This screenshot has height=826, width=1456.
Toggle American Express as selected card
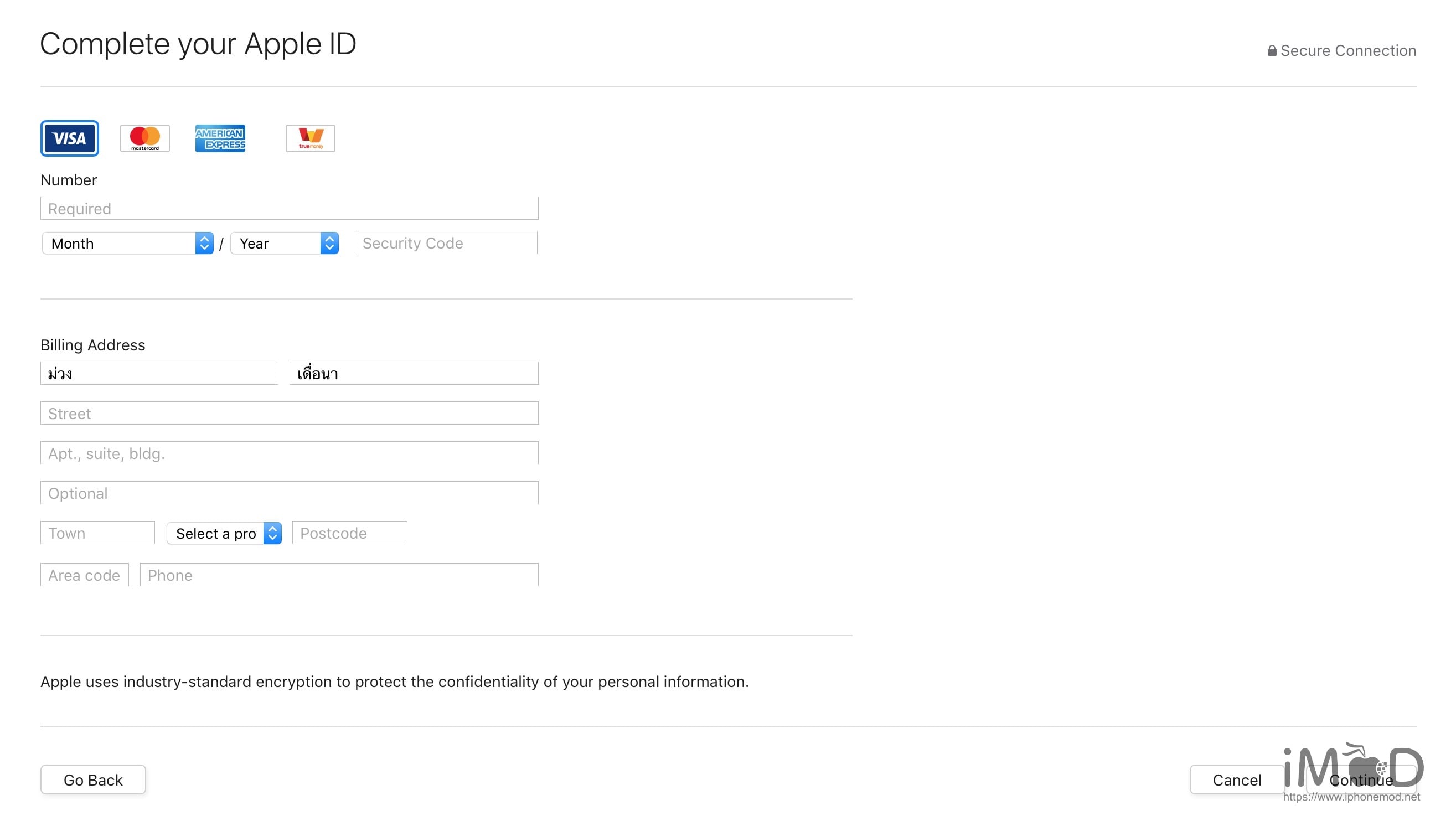click(x=220, y=138)
